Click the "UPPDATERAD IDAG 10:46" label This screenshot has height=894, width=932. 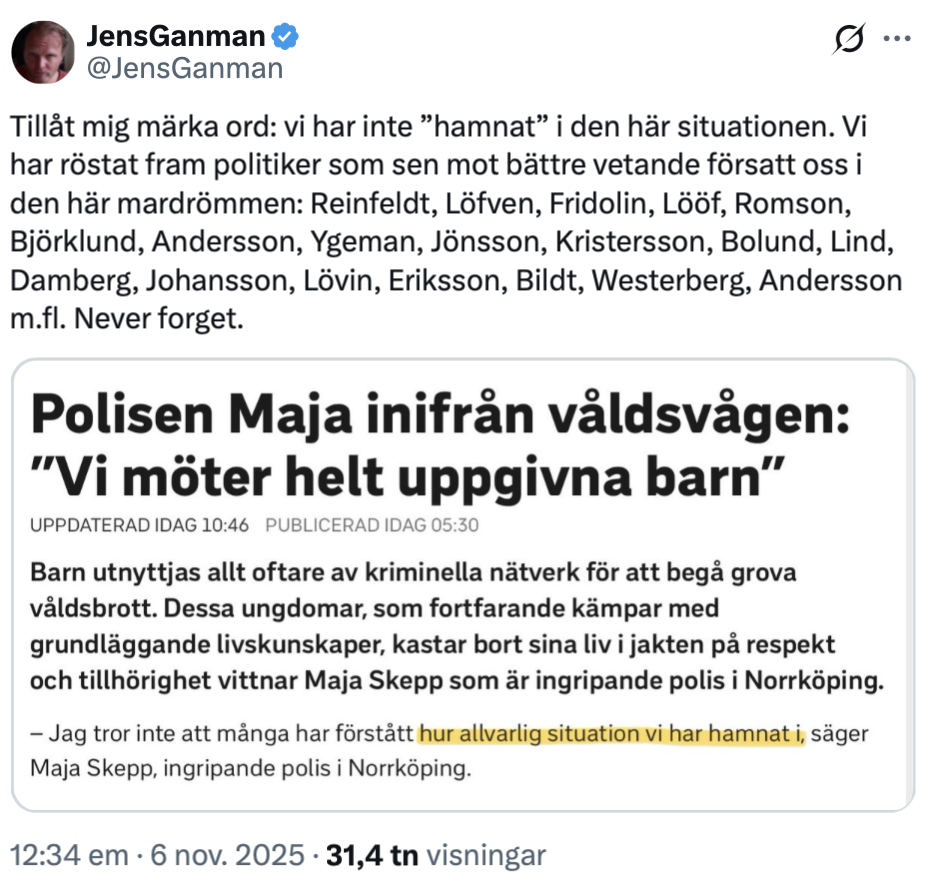[x=139, y=526]
